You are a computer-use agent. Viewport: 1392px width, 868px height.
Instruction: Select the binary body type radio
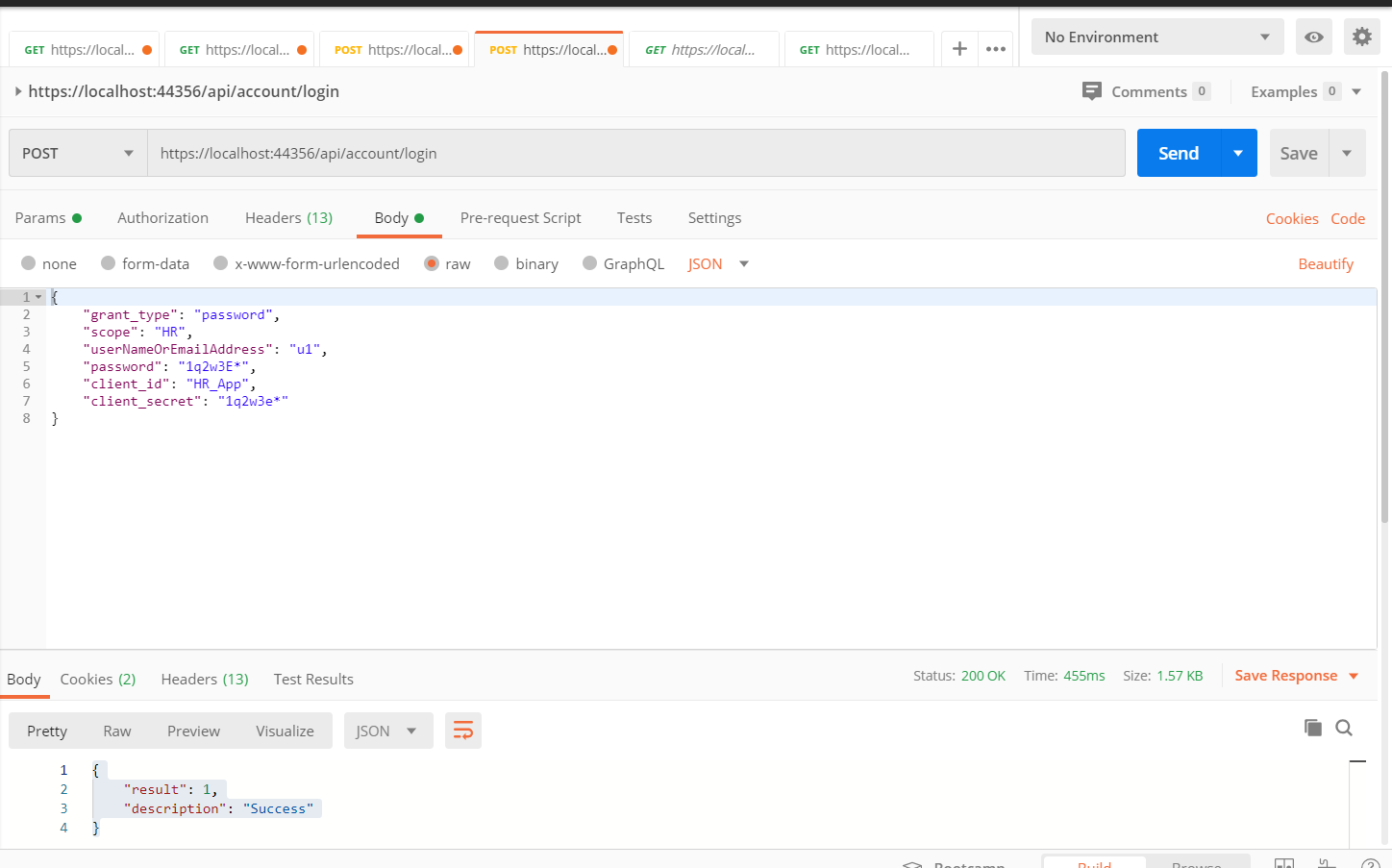(502, 263)
